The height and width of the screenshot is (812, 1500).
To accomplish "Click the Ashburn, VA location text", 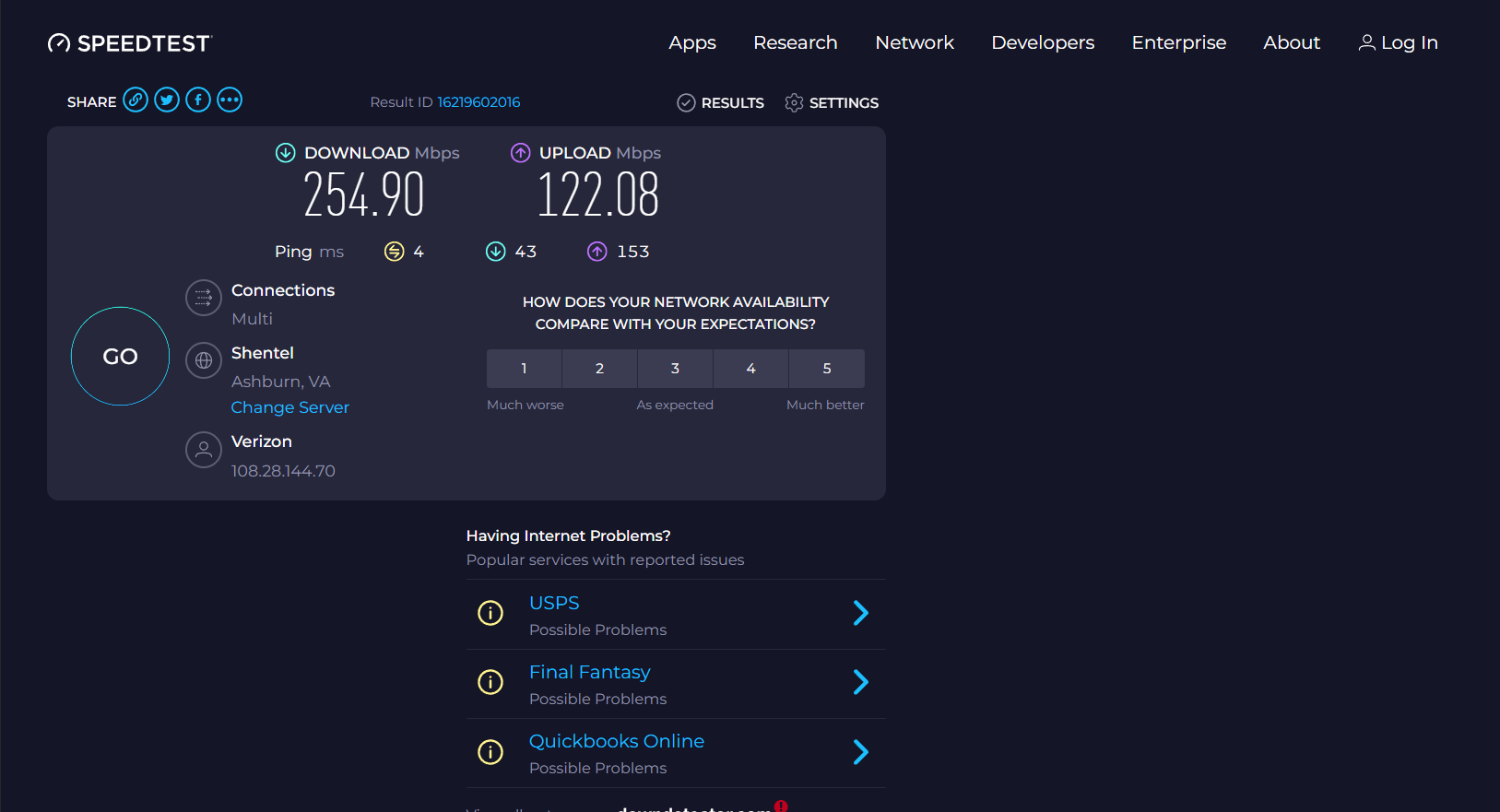I will (281, 382).
